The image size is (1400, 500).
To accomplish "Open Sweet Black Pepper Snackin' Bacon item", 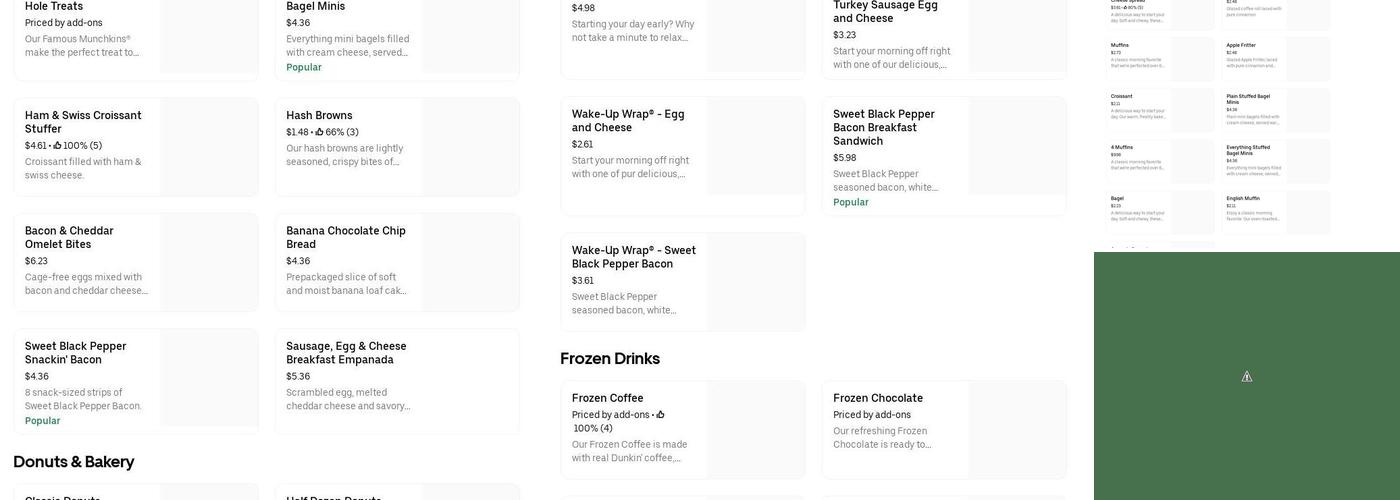I will tap(75, 353).
